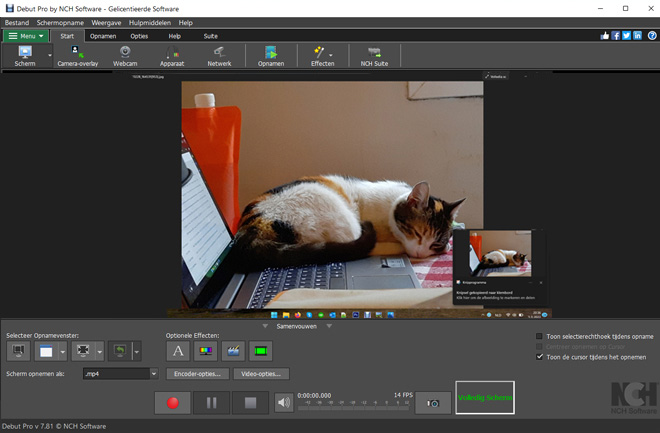Choose region selection capture button

tap(83, 351)
